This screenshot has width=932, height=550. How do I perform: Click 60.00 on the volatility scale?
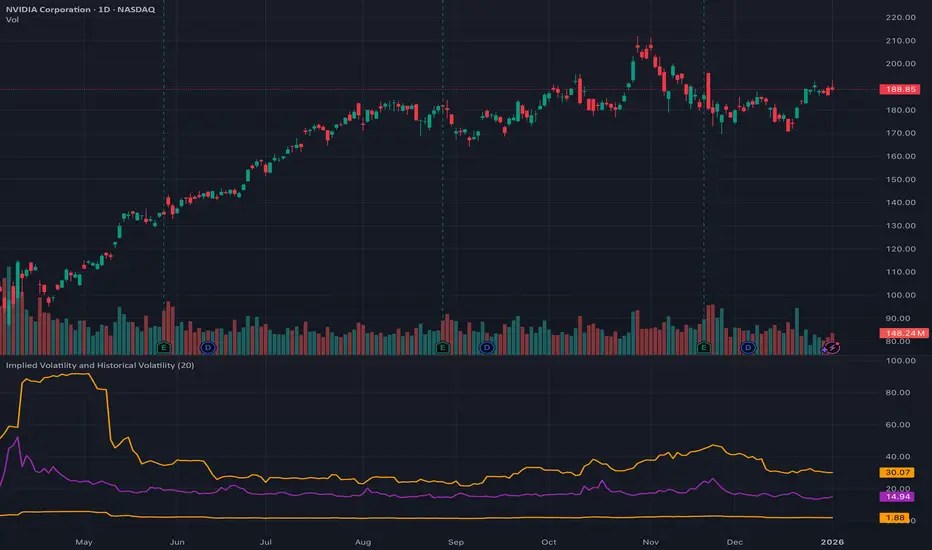[898, 425]
